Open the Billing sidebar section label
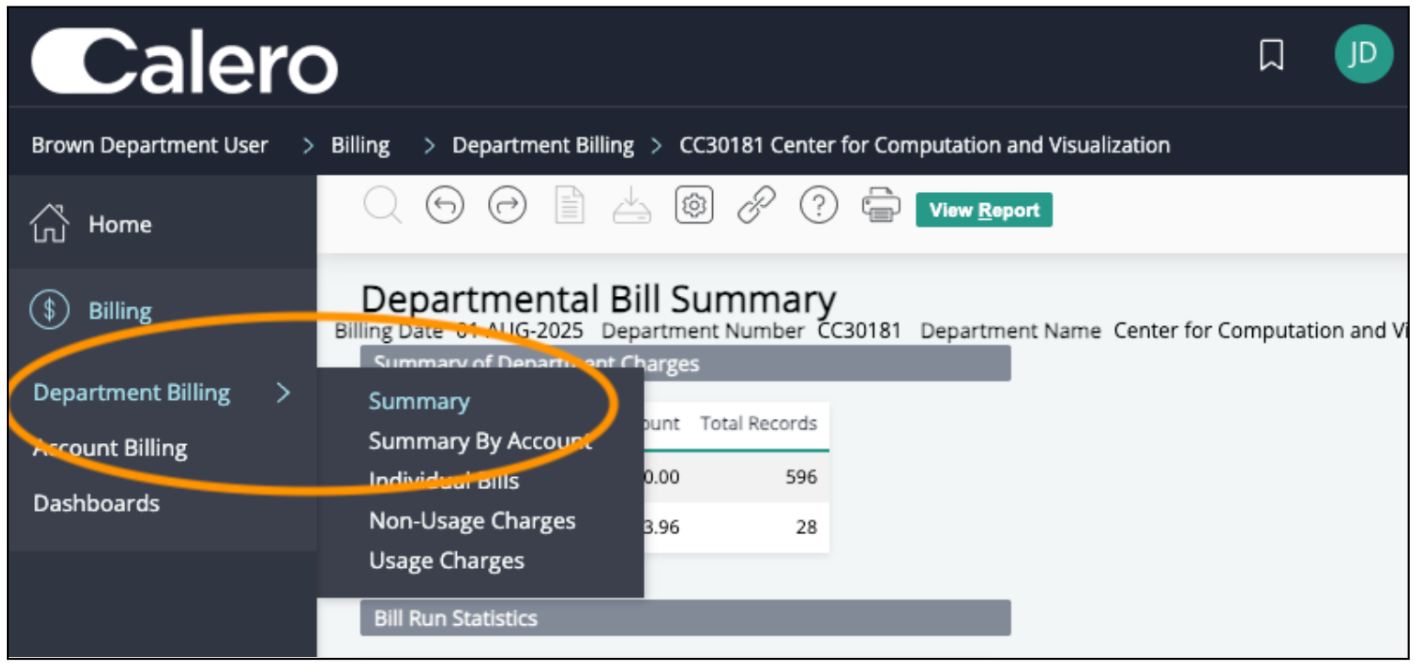The height and width of the screenshot is (669, 1415). tap(120, 311)
